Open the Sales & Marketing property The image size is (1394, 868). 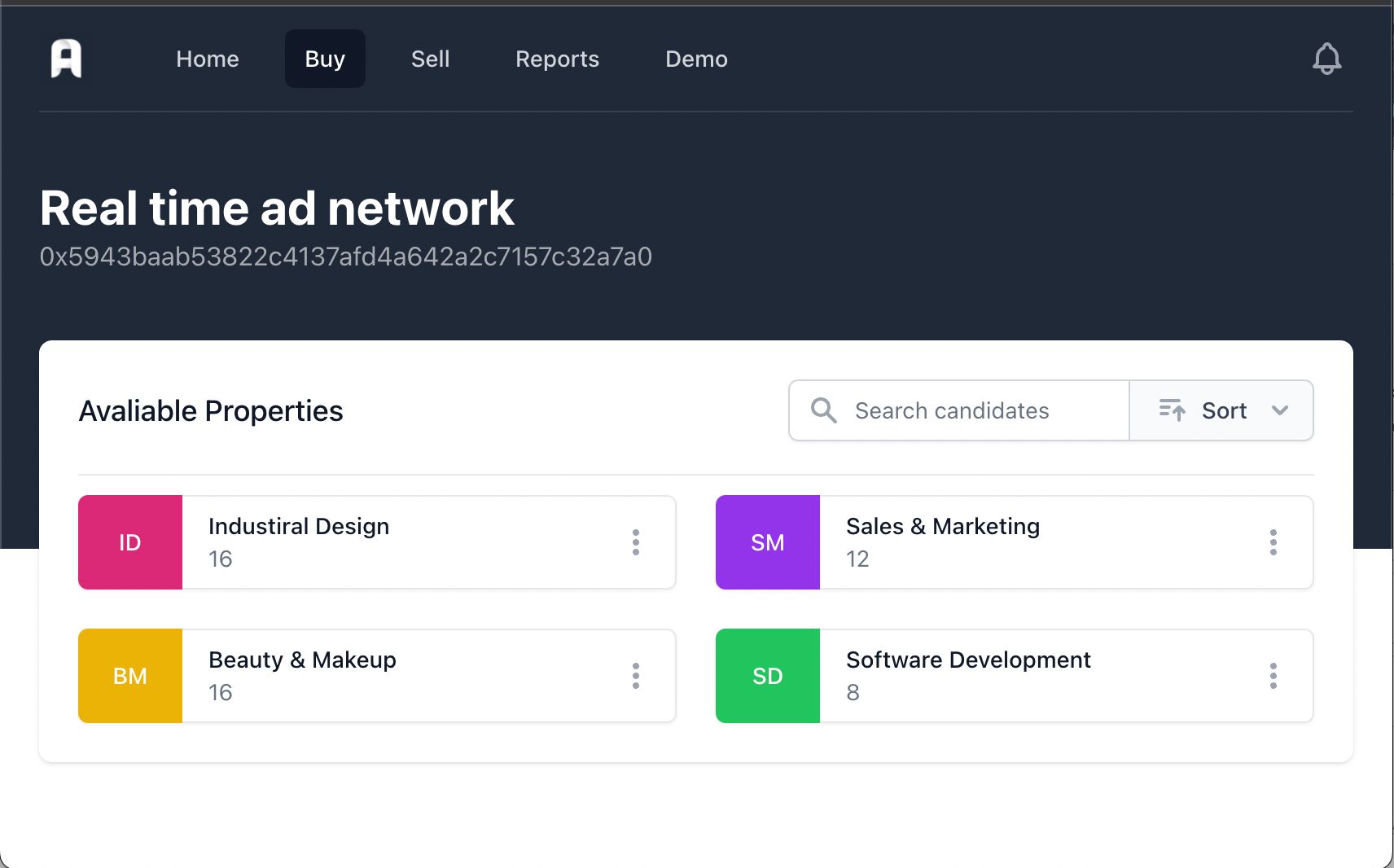(943, 526)
